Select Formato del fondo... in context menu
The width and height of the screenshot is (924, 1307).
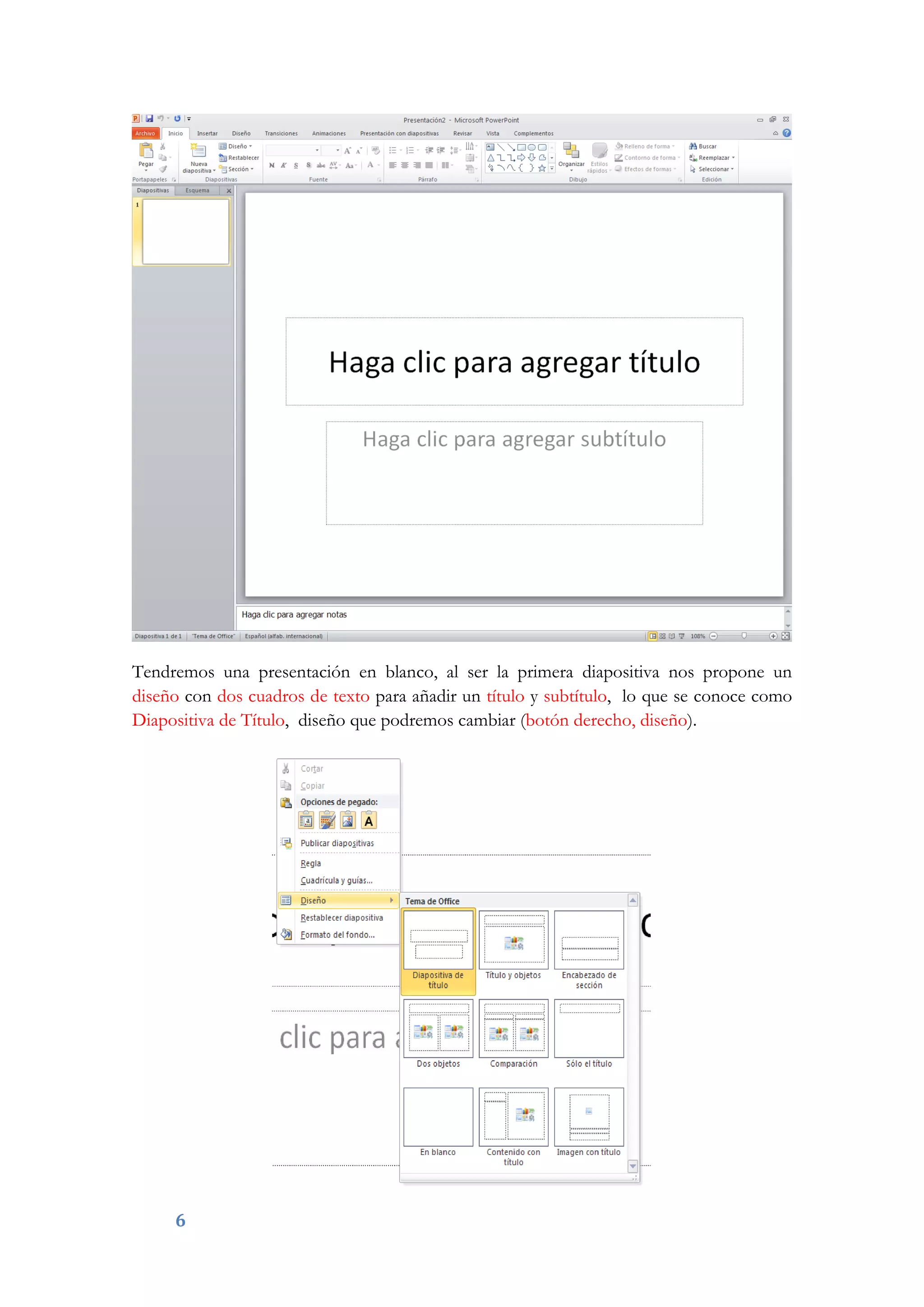pos(338,935)
